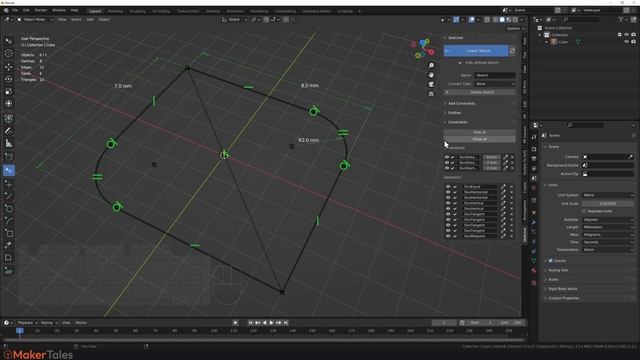The width and height of the screenshot is (640, 360).
Task: Click the viewport zoom magnifier icon
Action: (431, 65)
